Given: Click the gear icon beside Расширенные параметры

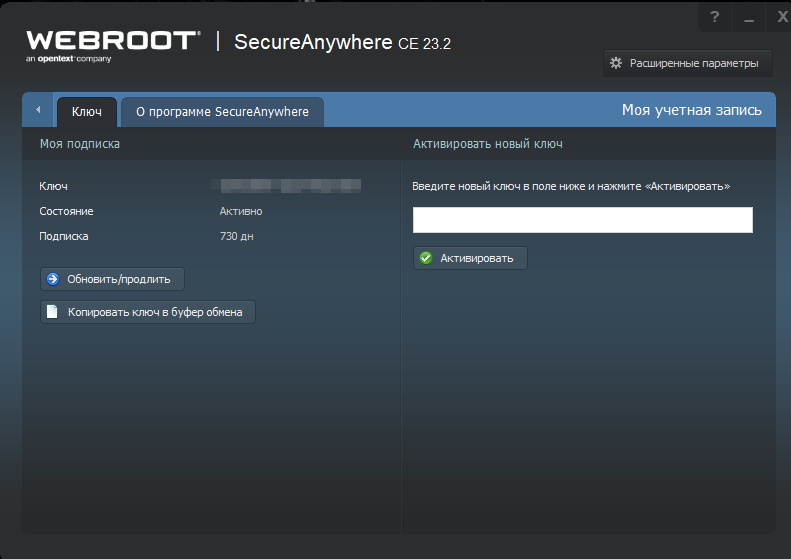Looking at the screenshot, I should pos(616,63).
